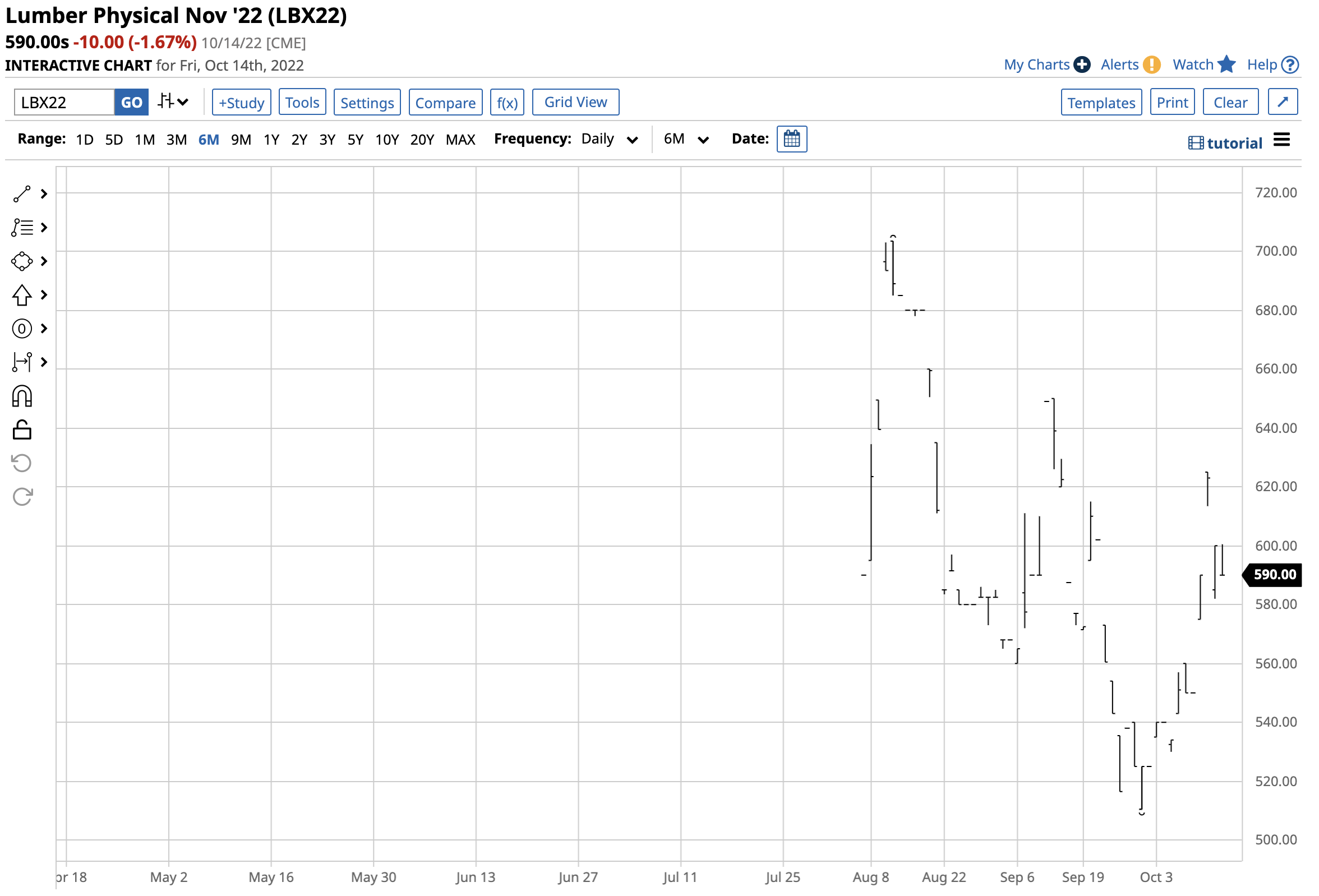
Task: Click the Compare button
Action: coord(445,103)
